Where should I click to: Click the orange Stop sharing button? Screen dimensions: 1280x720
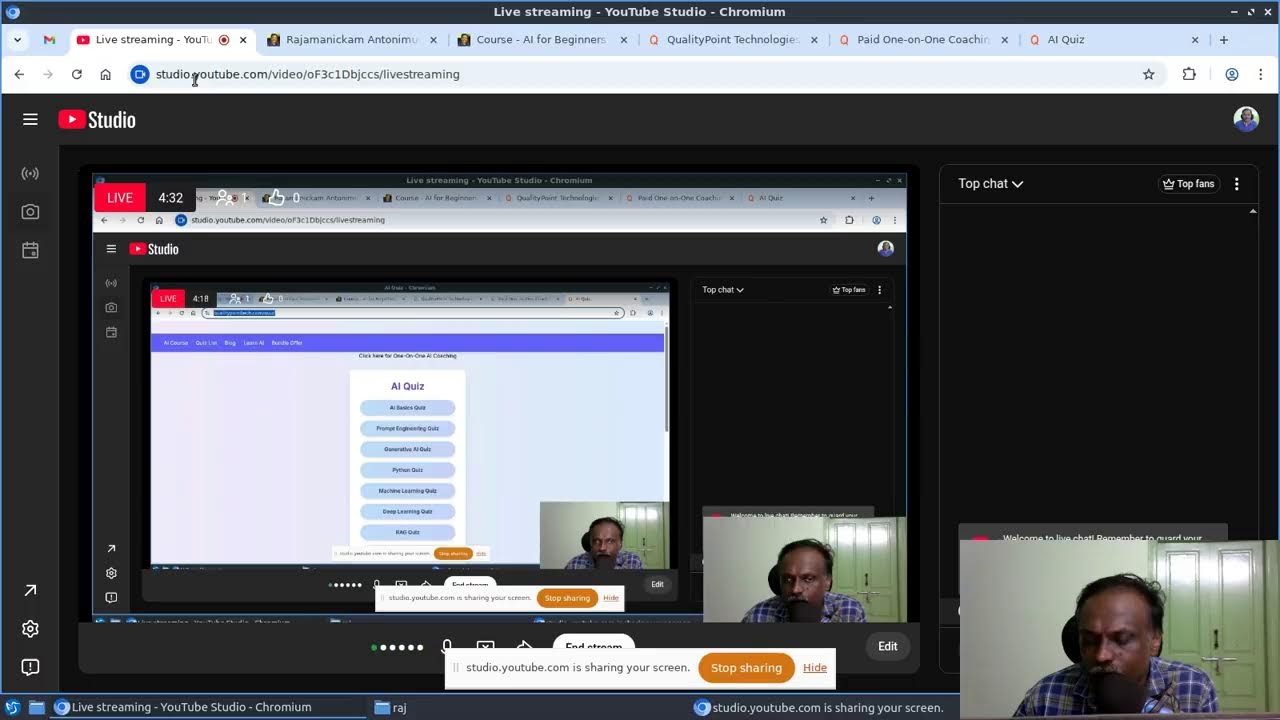tap(746, 668)
